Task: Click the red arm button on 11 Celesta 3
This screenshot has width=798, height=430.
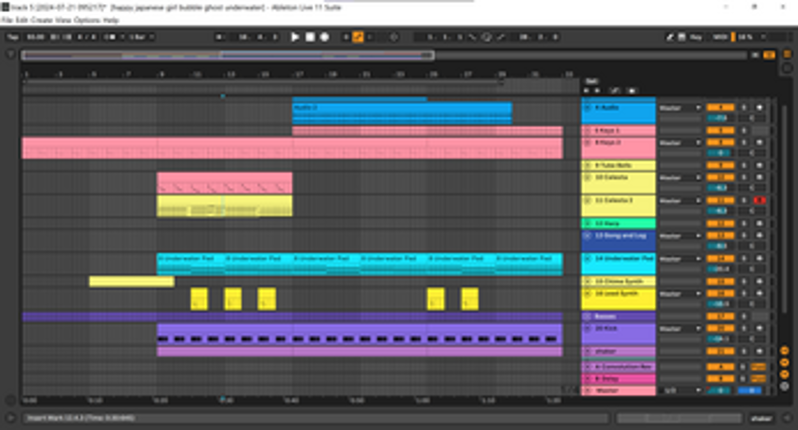Action: click(x=759, y=201)
